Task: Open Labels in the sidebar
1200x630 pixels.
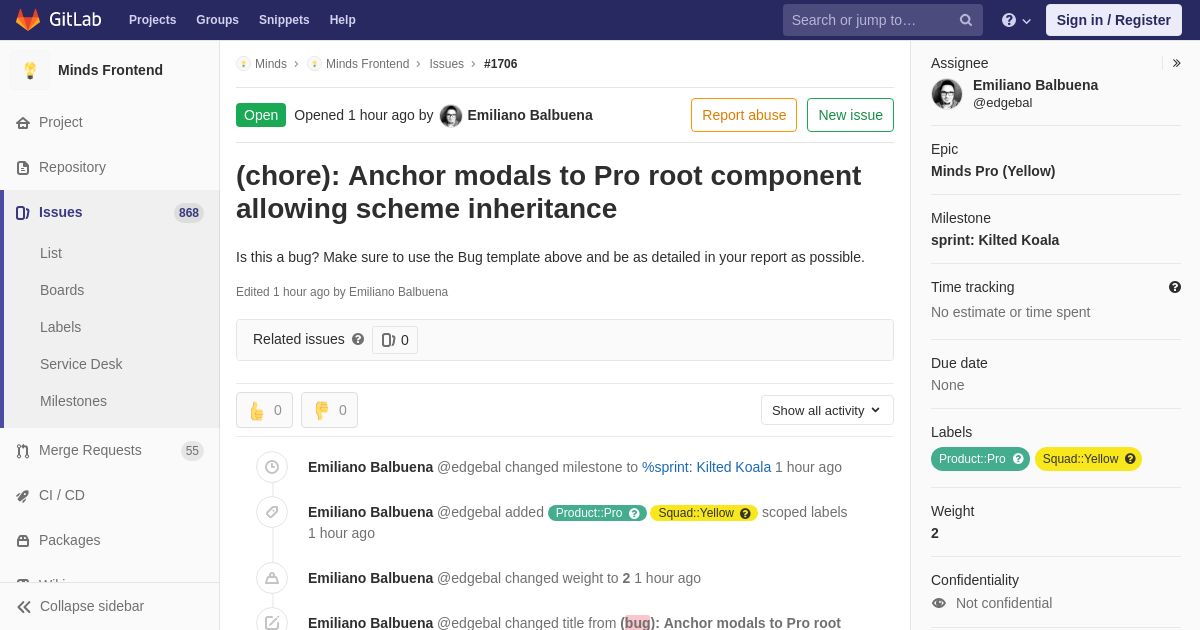Action: [60, 327]
